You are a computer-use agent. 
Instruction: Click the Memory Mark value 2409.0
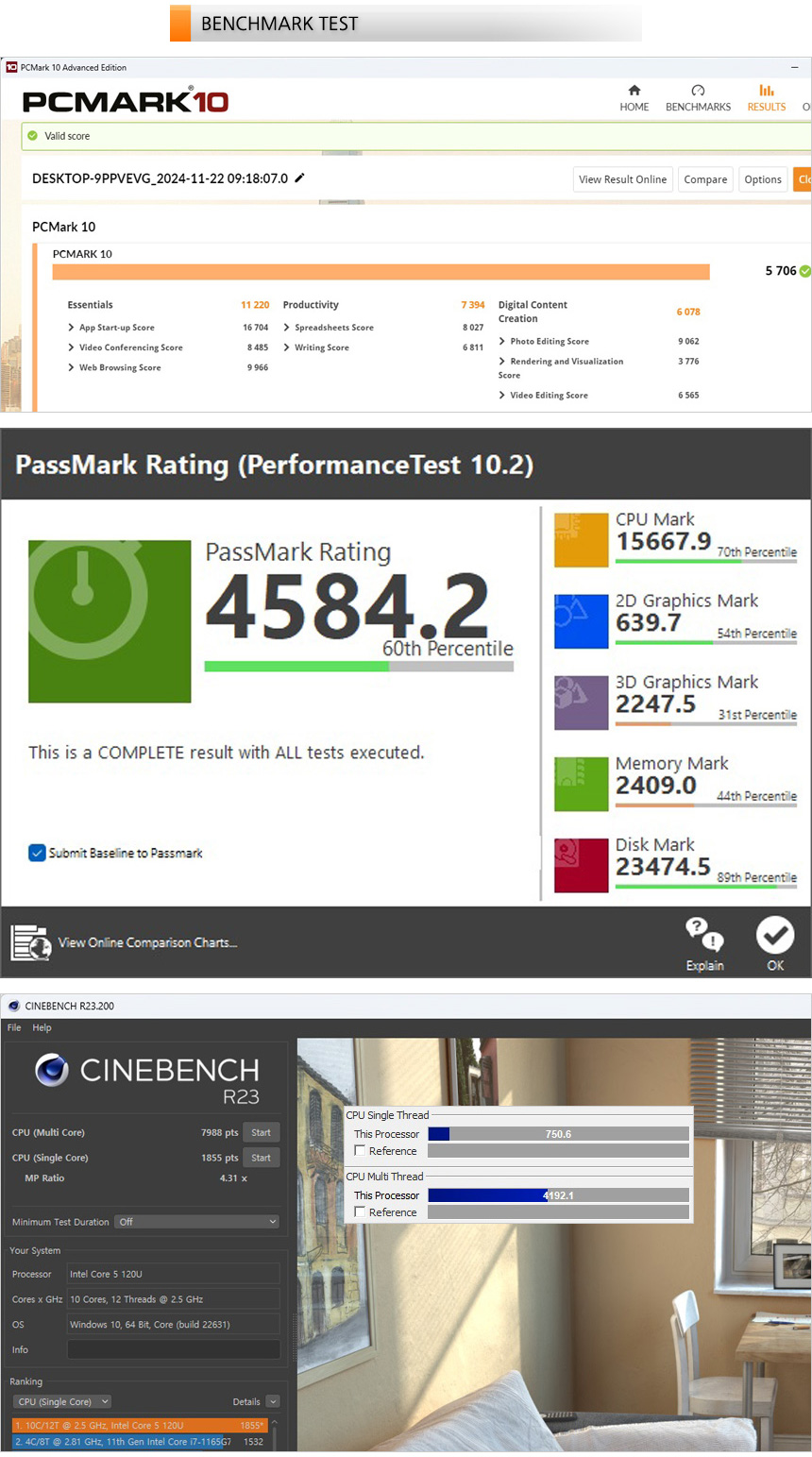(x=656, y=786)
